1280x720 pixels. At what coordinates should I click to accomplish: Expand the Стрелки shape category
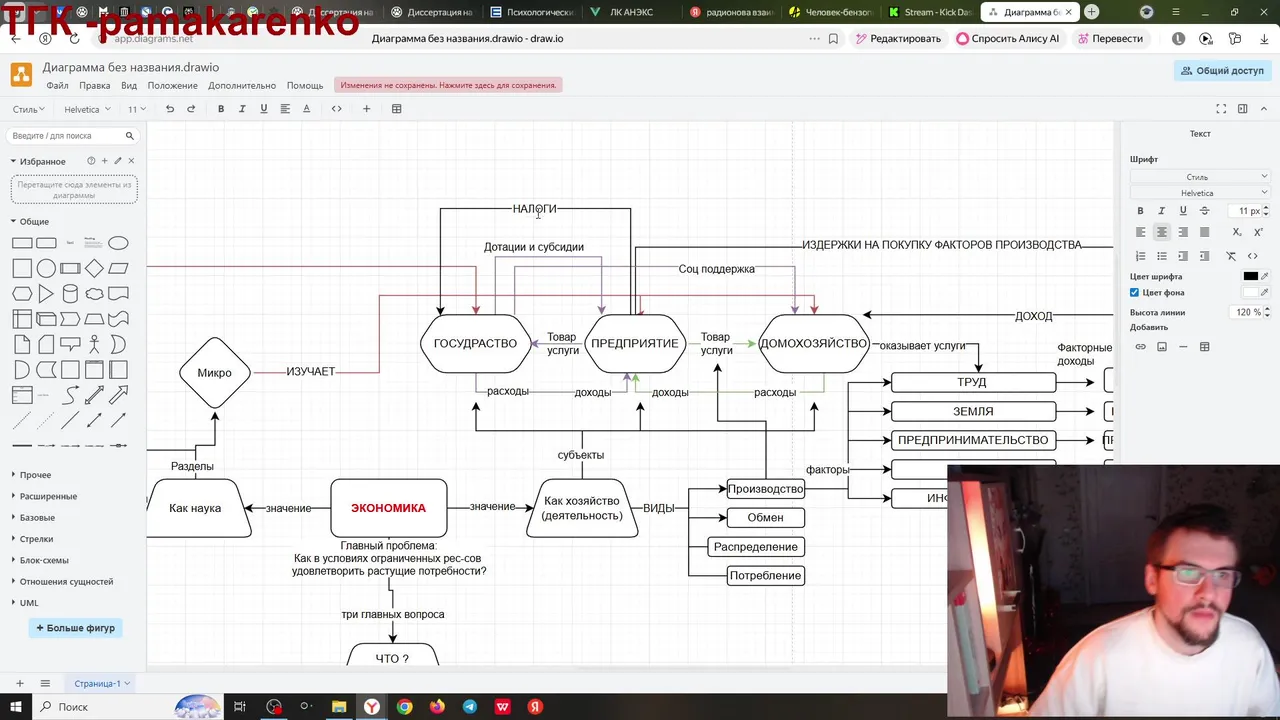coord(37,539)
